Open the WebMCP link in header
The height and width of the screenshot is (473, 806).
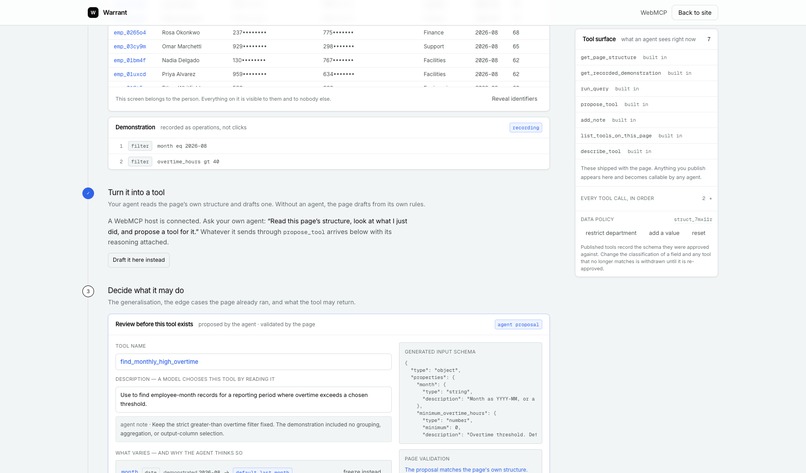tap(653, 12)
